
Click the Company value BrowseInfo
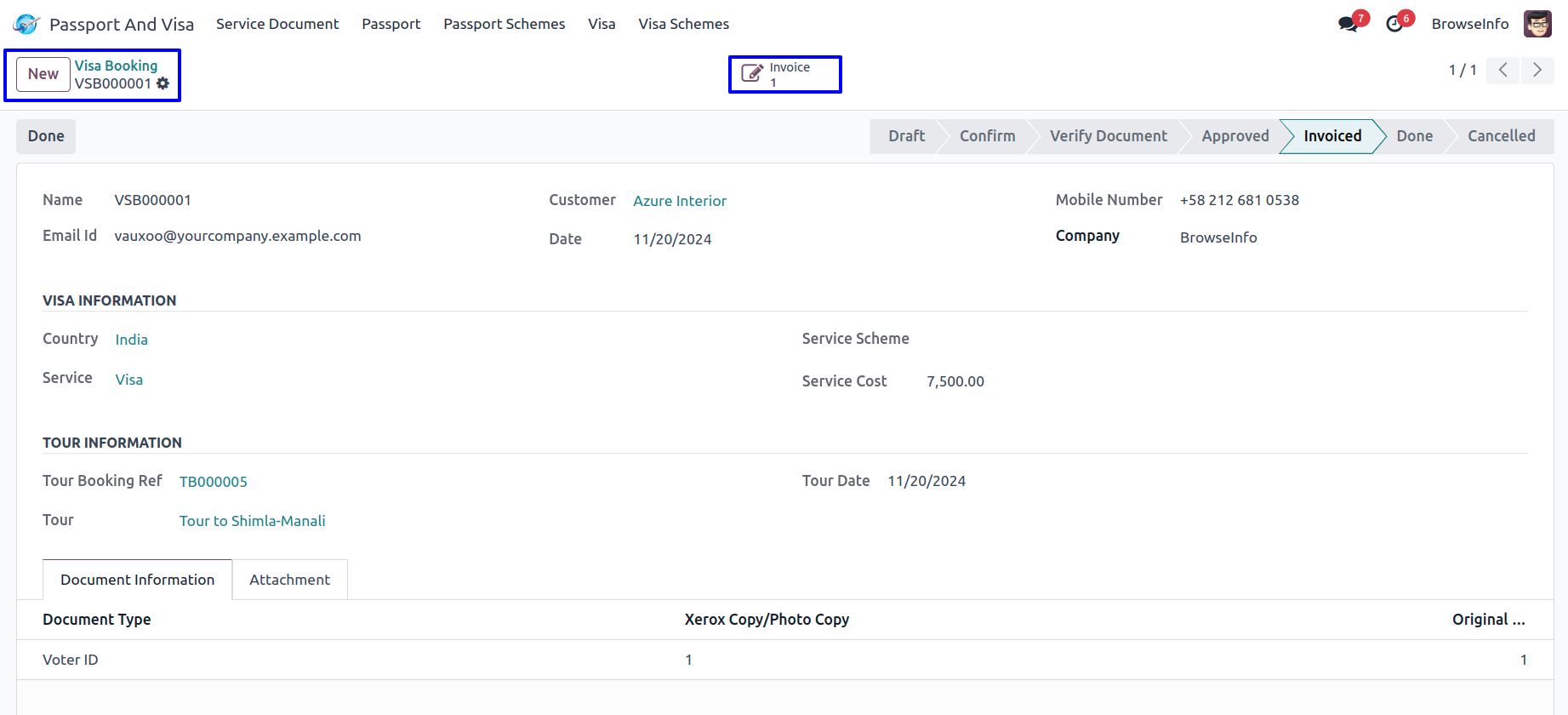click(x=1218, y=237)
